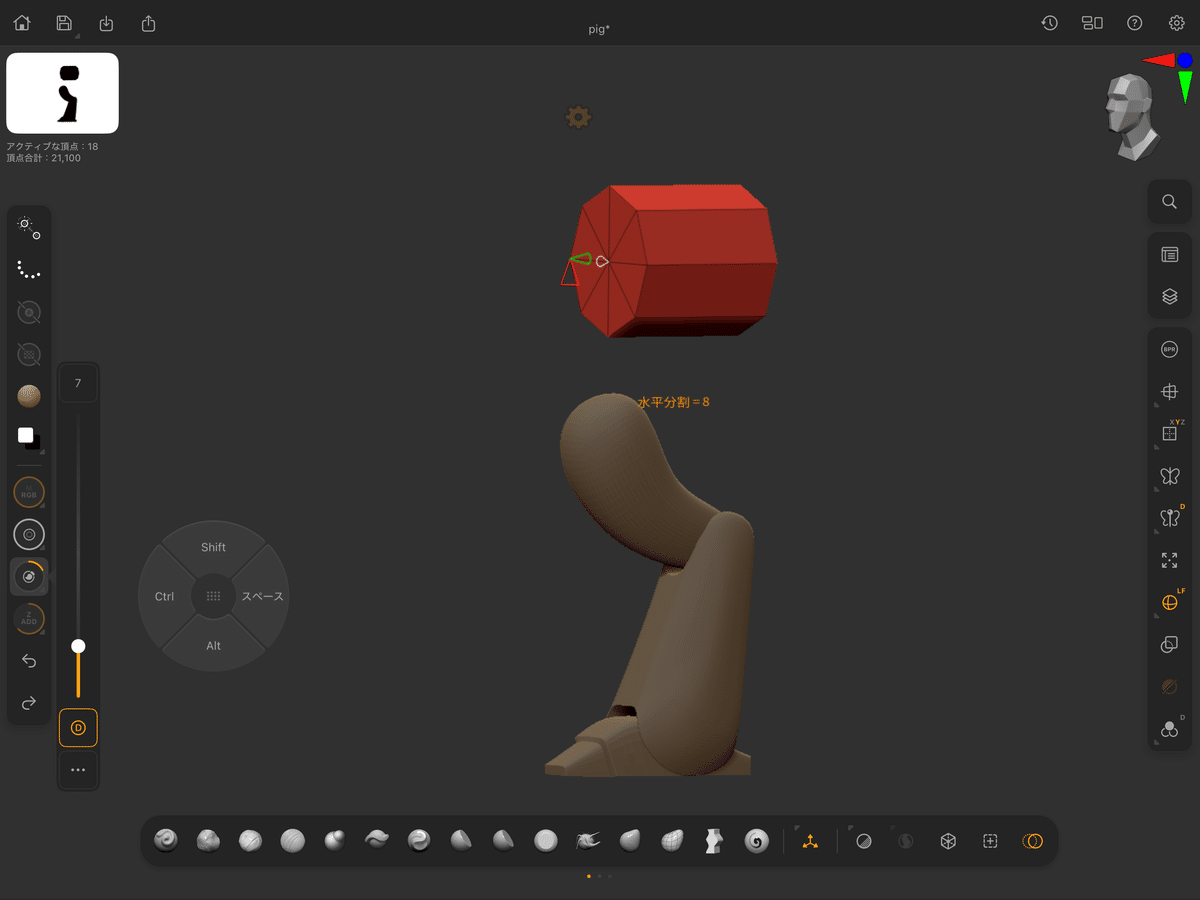The image size is (1200, 900).
Task: Open the more options menu below the D button
Action: click(x=78, y=770)
